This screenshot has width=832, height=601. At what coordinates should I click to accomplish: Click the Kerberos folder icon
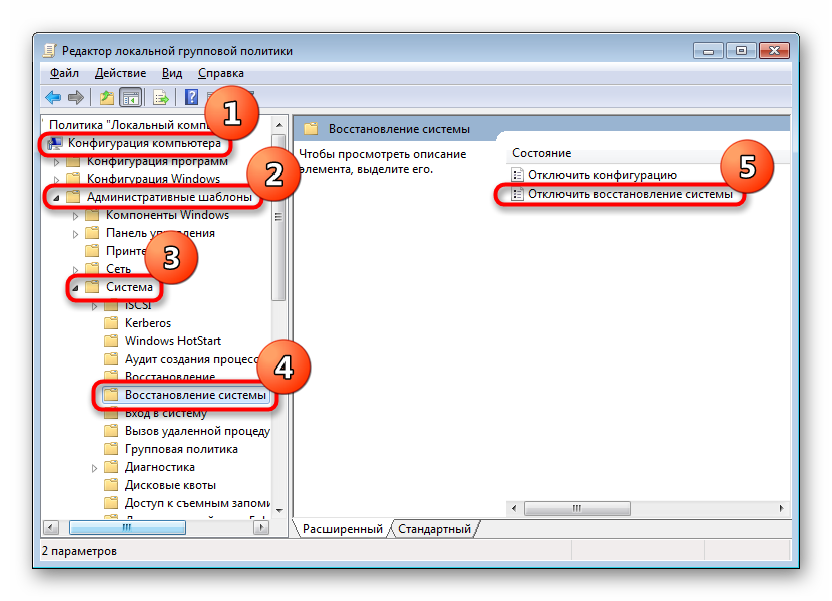pos(111,323)
